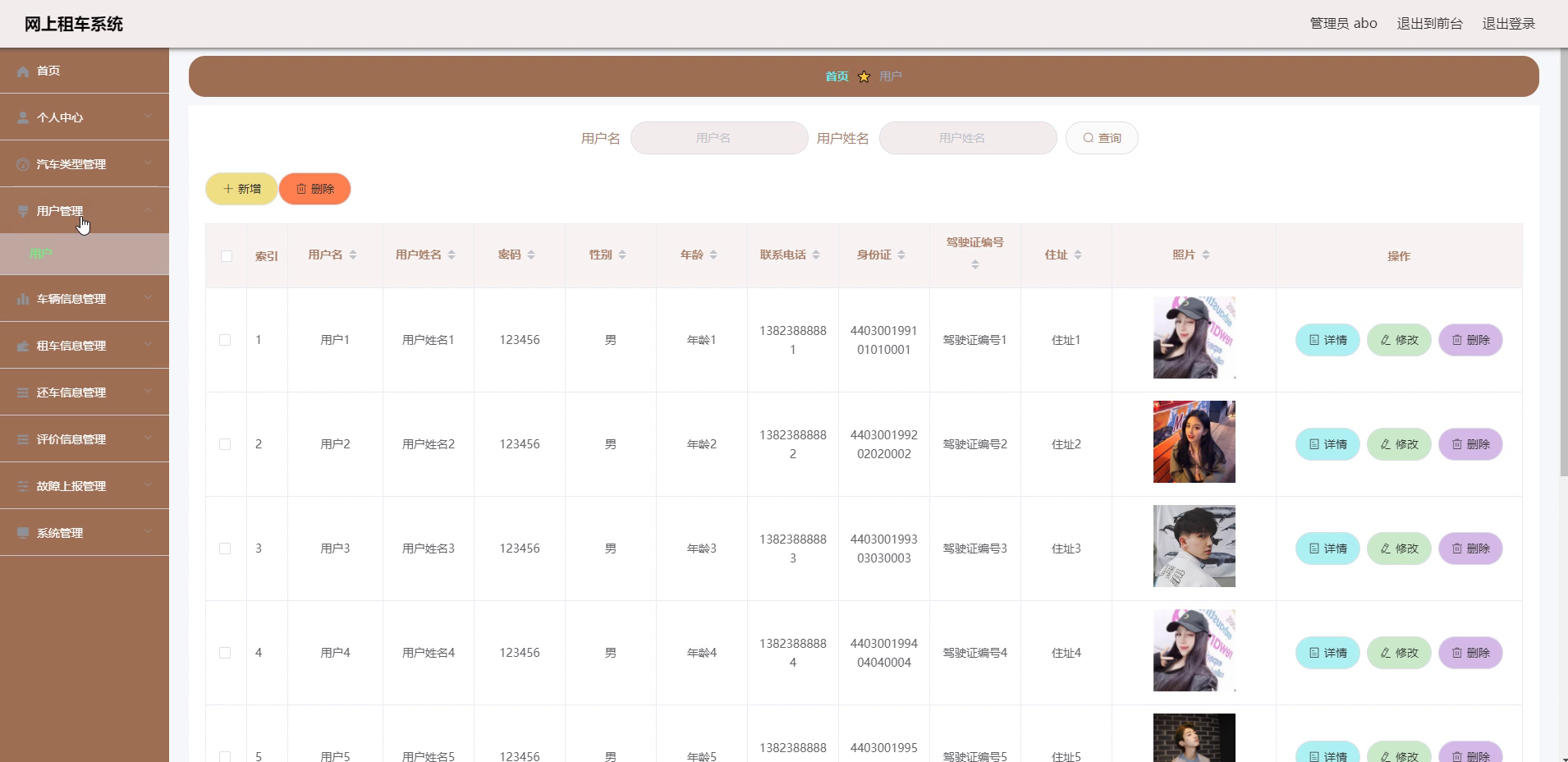
Task: Sort table by 联系电话 column arrows
Action: [816, 255]
